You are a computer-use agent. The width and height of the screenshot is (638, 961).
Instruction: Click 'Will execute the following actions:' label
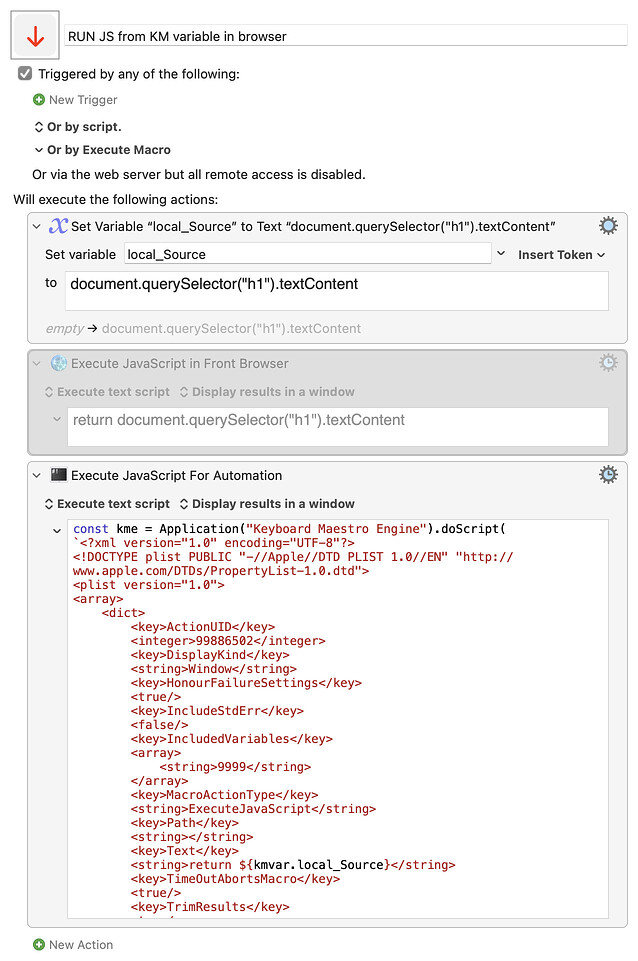(x=116, y=200)
